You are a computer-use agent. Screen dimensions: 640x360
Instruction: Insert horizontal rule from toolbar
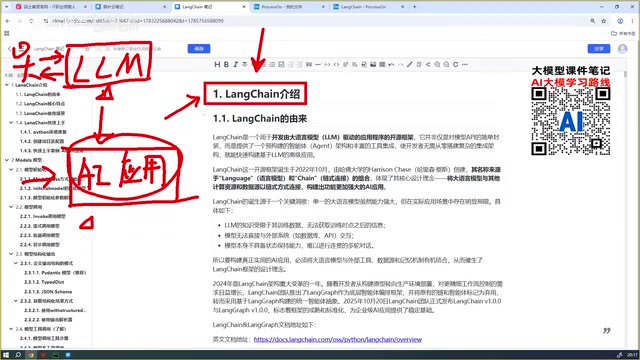point(318,64)
